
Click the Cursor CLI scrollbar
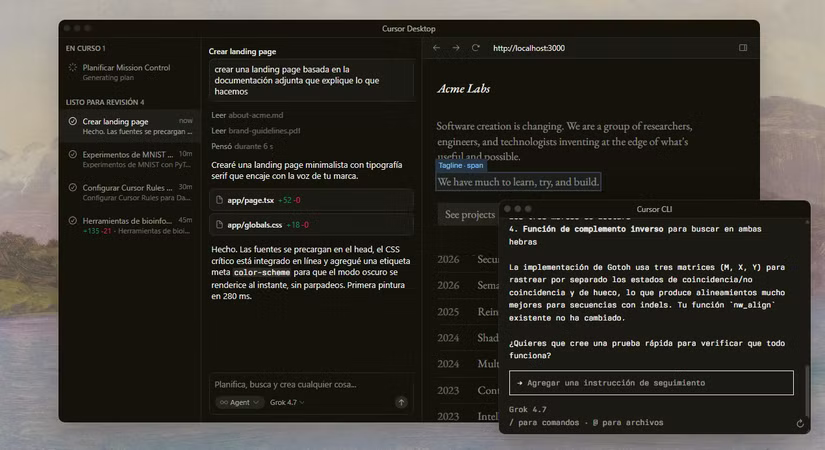tap(807, 391)
